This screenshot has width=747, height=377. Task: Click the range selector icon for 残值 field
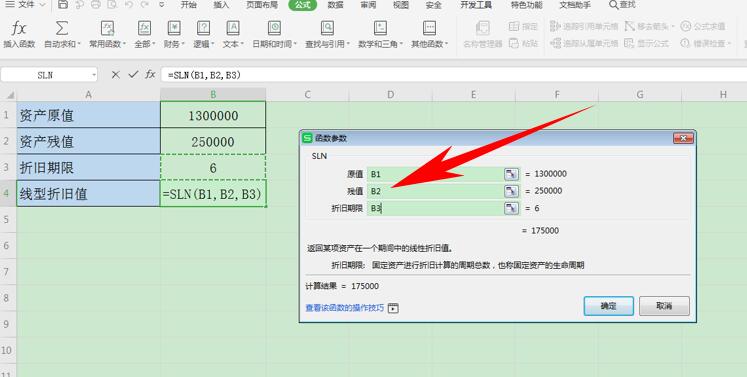point(511,191)
